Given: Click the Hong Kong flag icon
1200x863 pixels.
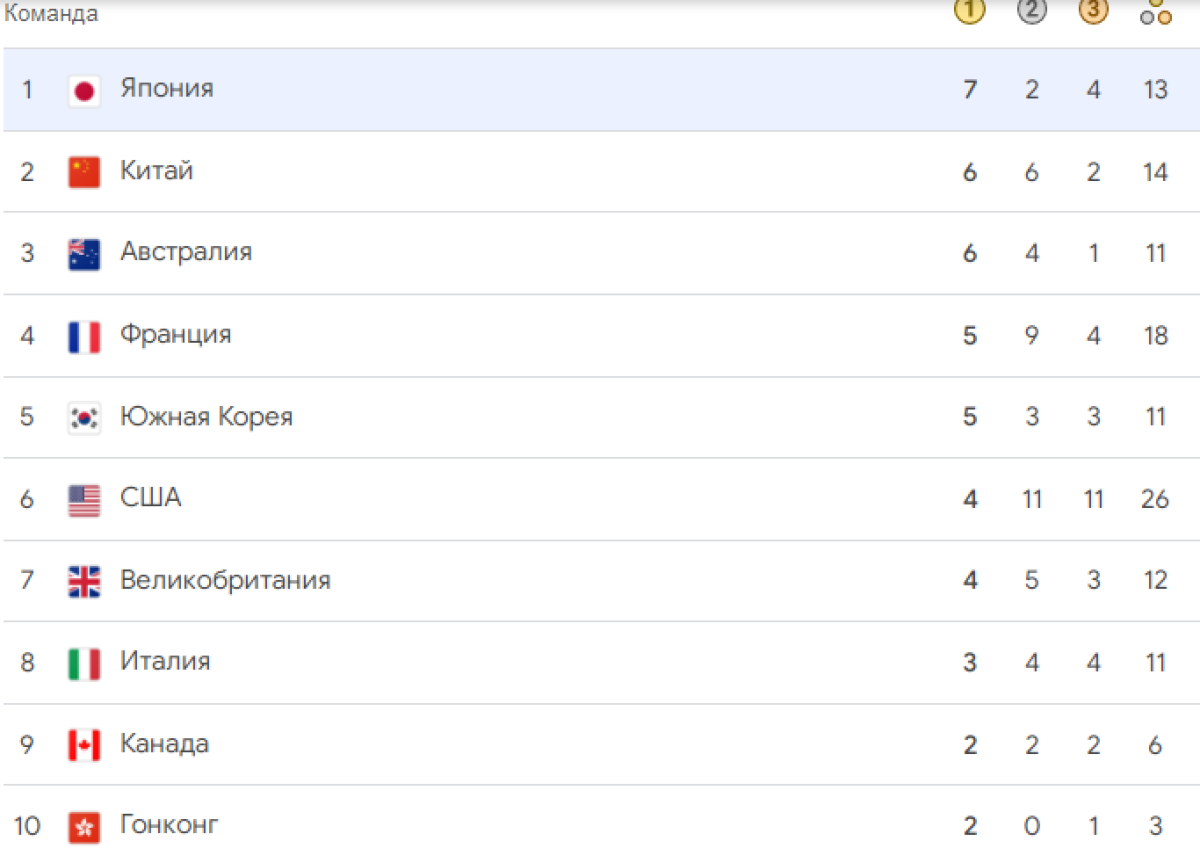Looking at the screenshot, I should click(84, 827).
